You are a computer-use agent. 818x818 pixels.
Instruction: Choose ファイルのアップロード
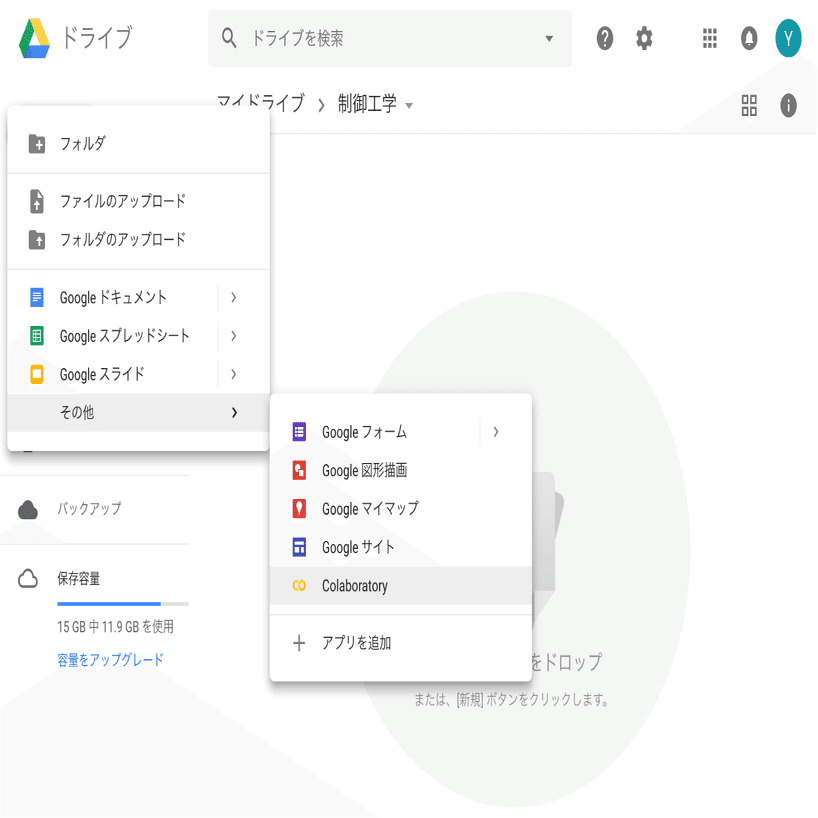coord(138,201)
